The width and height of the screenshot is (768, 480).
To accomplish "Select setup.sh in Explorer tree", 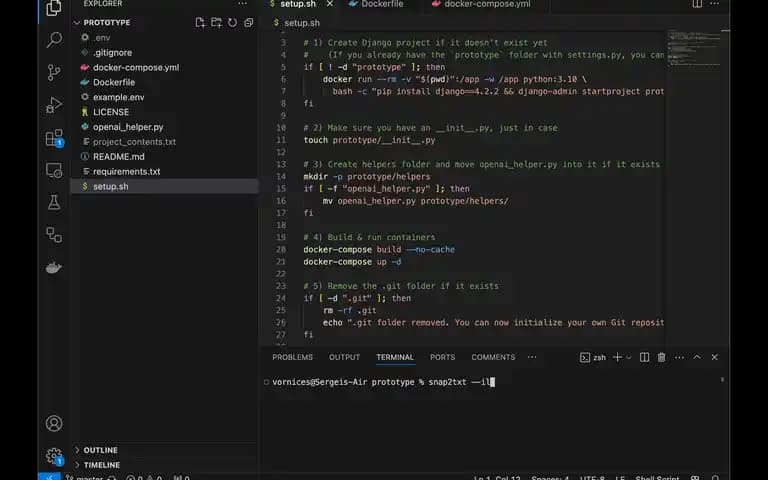I will click(165, 186).
